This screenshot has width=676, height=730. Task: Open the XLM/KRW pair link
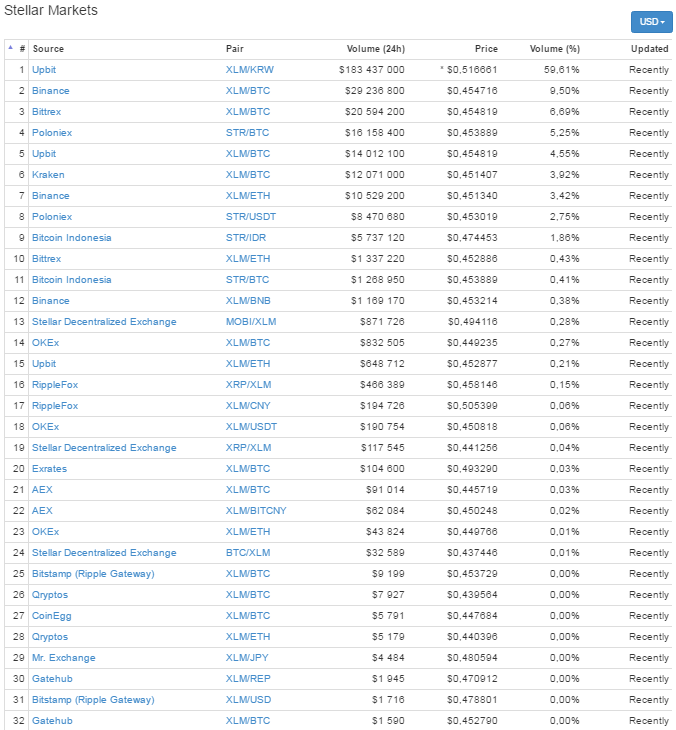(x=250, y=70)
